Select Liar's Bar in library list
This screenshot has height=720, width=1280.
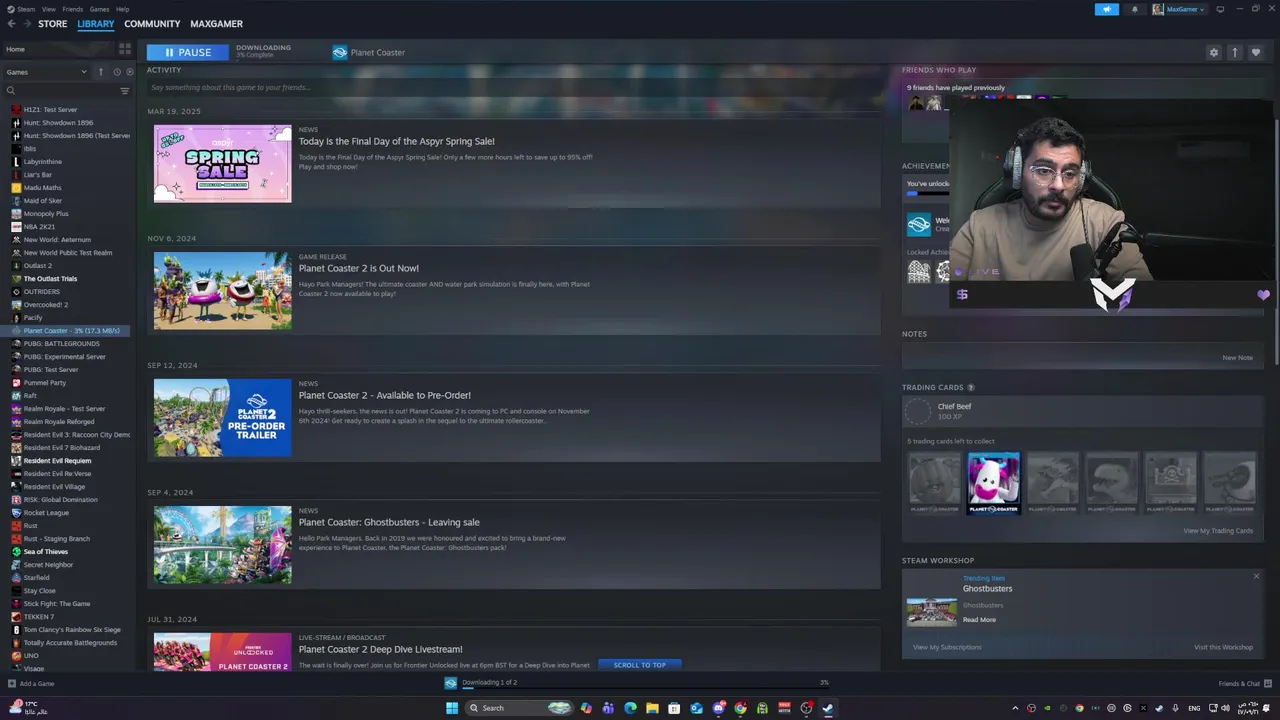[x=38, y=175]
